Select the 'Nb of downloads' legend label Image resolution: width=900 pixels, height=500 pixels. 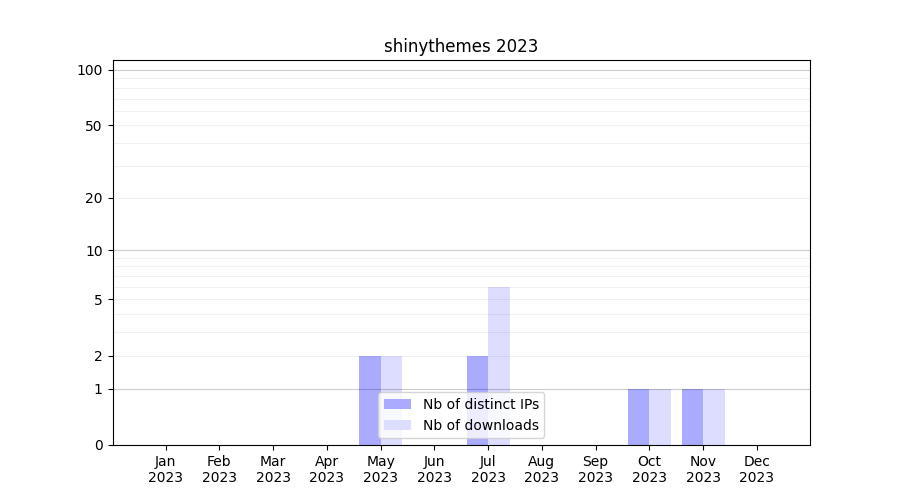tap(480, 425)
